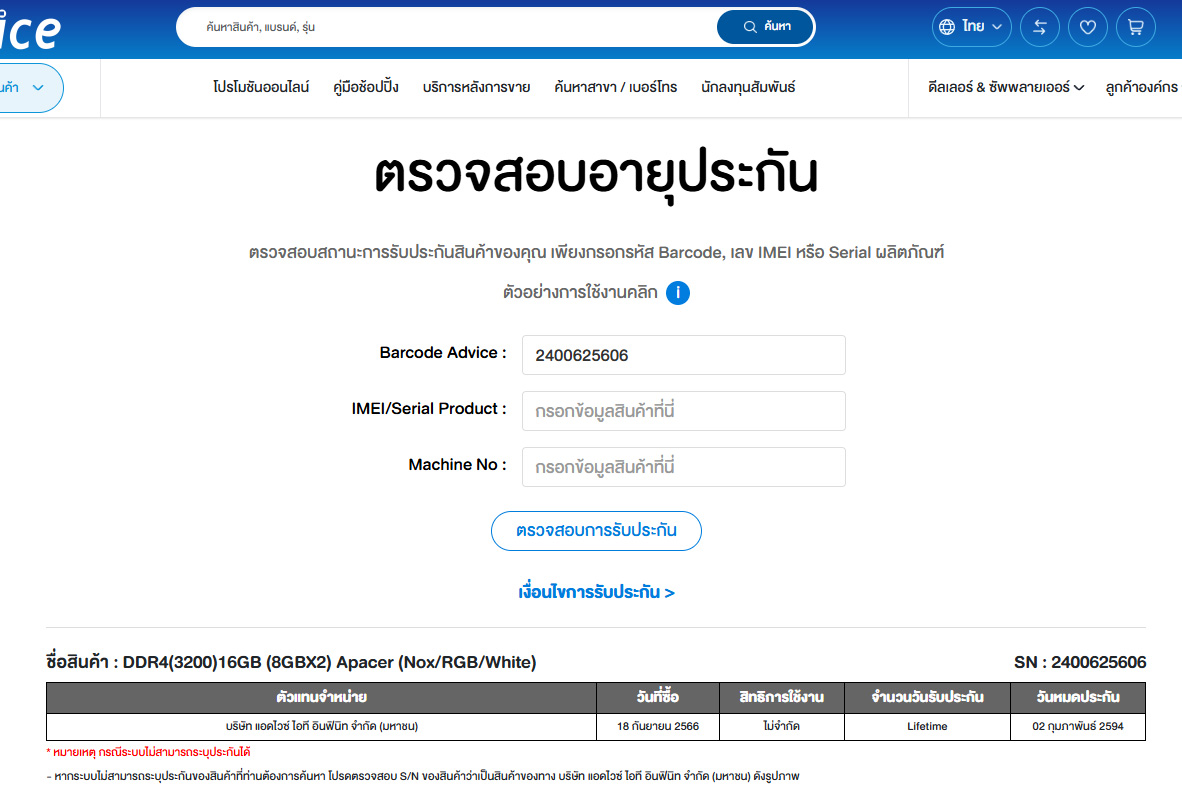This screenshot has width=1182, height=803.
Task: Click the Machine No input field
Action: (x=683, y=467)
